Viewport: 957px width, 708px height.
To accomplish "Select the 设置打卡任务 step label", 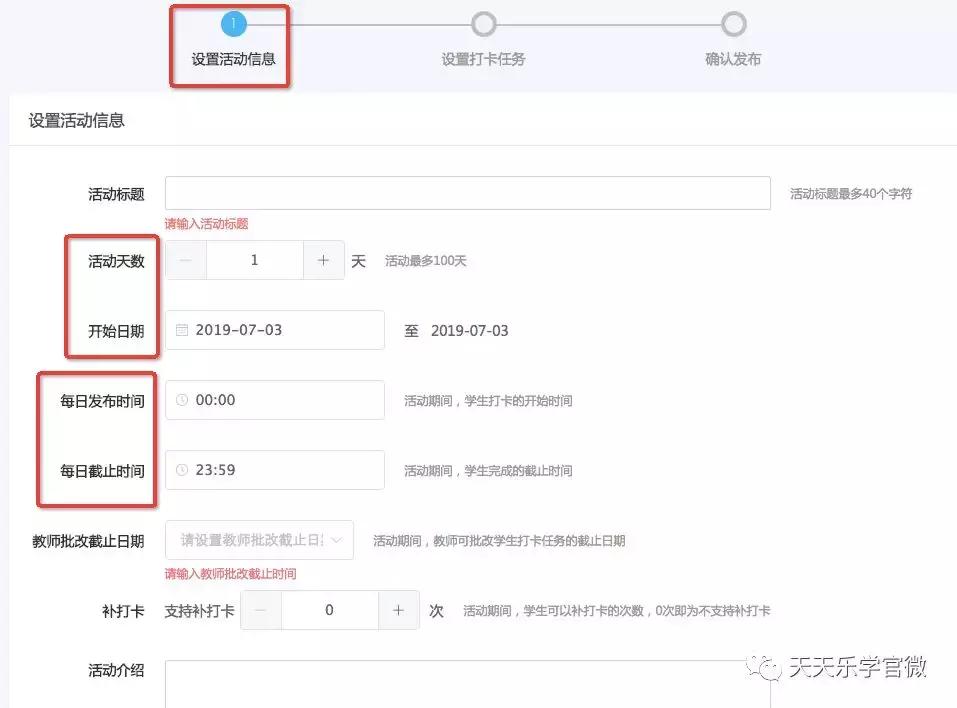I will 484,58.
